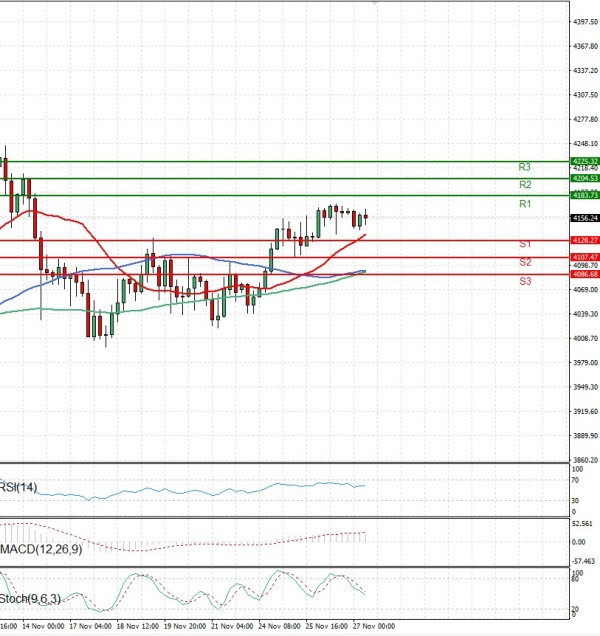Click the 4204.53 green price tag

click(584, 178)
